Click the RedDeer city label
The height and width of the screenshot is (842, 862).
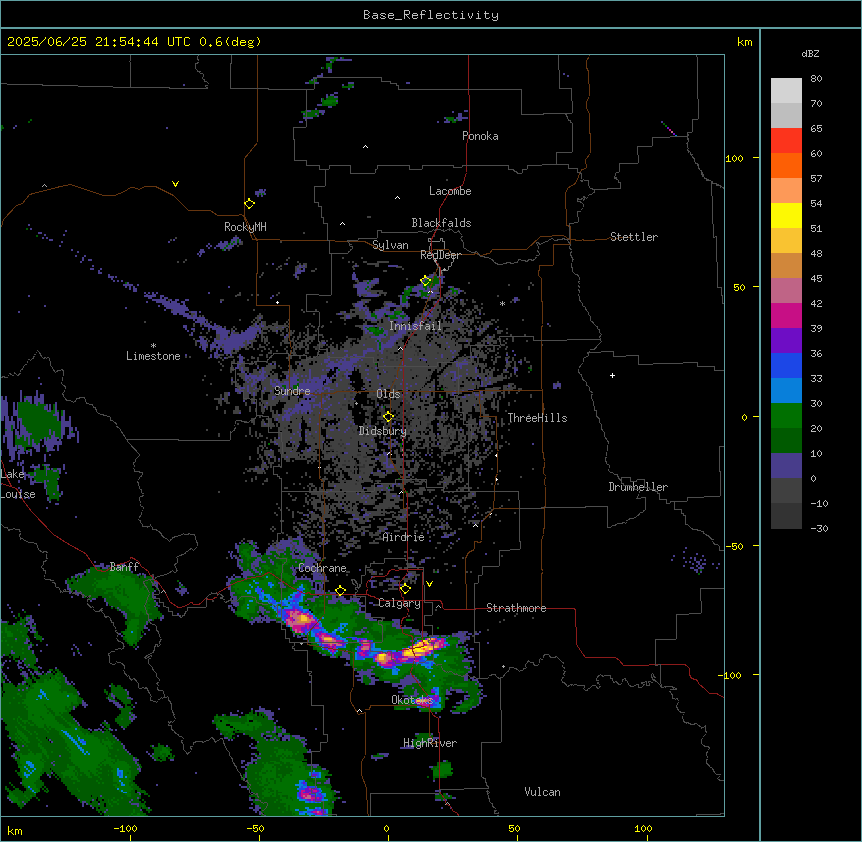(x=440, y=255)
